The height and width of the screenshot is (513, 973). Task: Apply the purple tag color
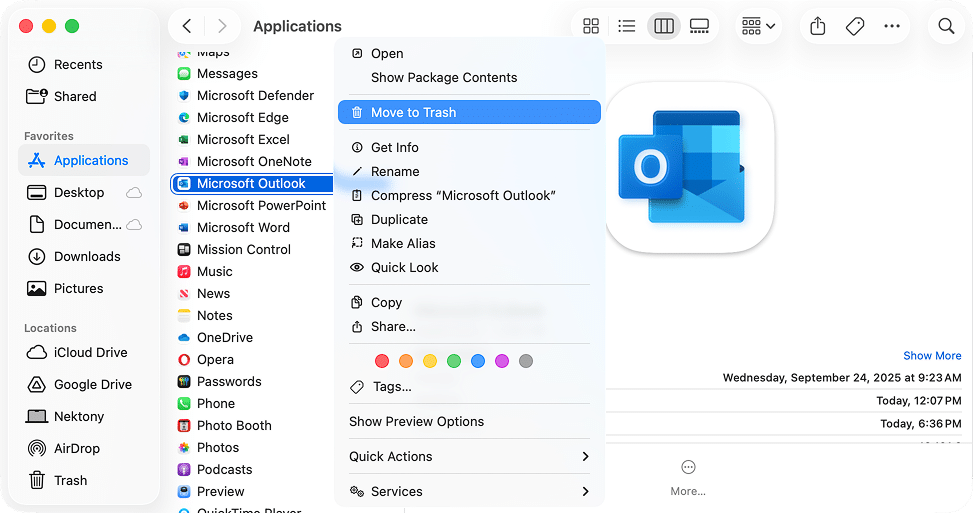coord(502,361)
